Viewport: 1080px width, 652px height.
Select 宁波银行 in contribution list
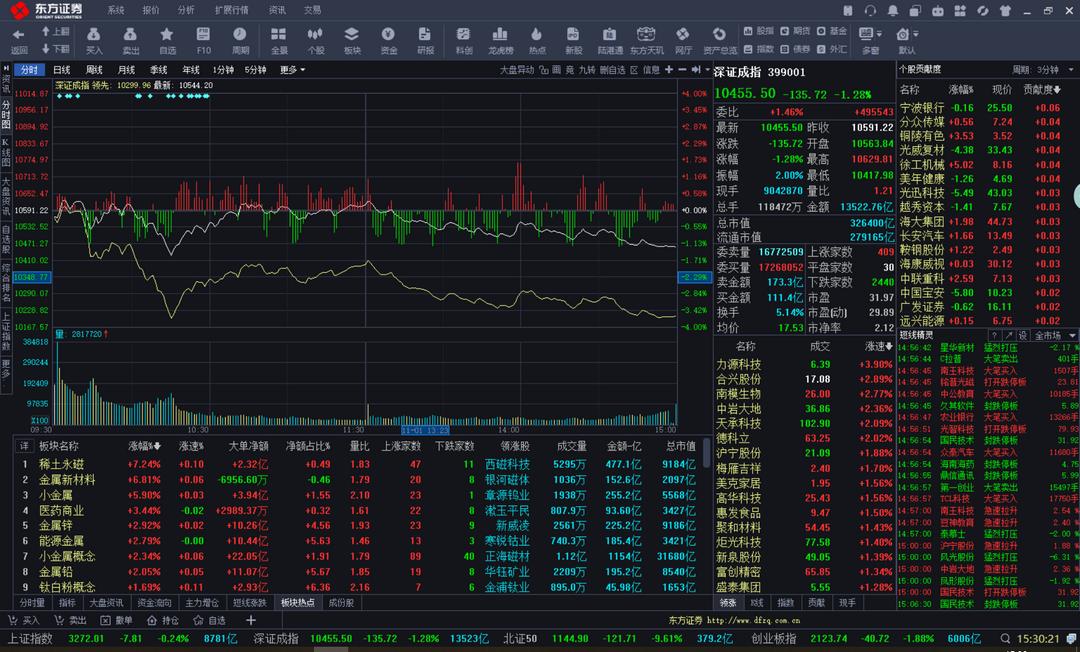(x=922, y=108)
